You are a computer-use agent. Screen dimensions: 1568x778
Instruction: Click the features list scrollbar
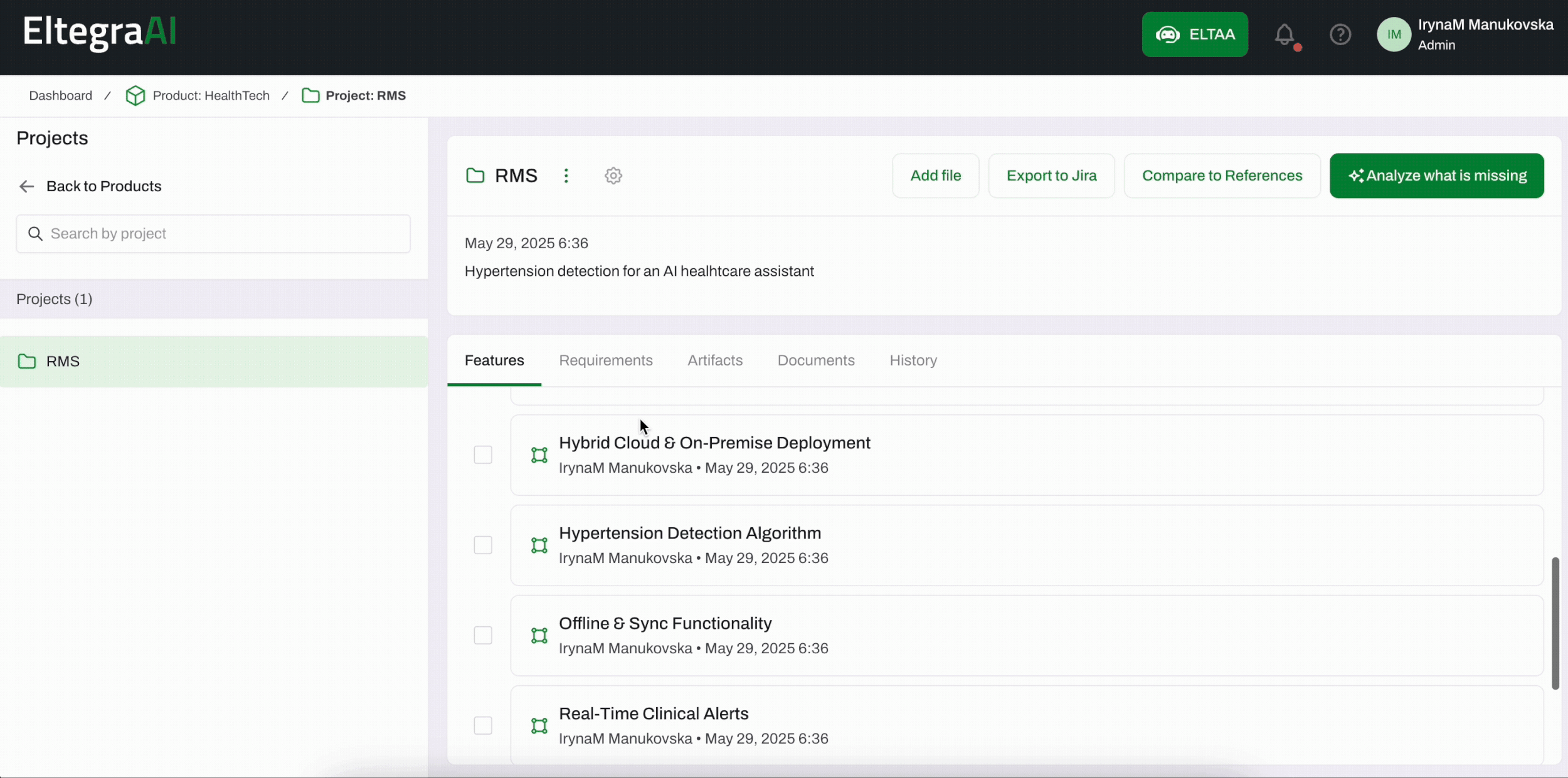point(1555,623)
